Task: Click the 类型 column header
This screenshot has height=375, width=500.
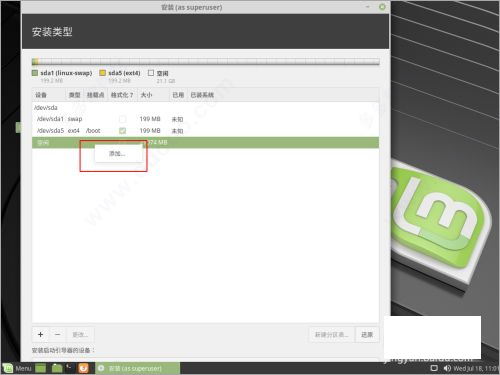Action: (75, 95)
